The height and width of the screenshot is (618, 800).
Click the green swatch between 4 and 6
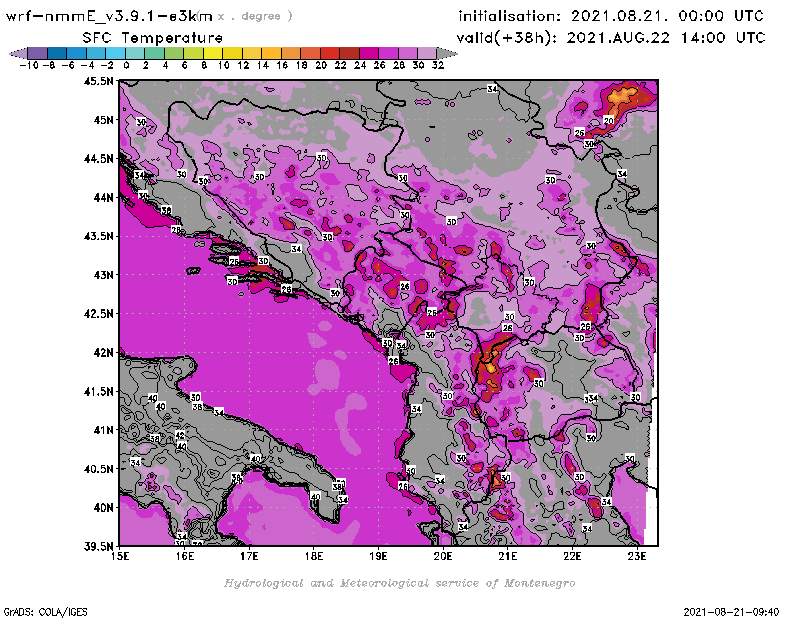tap(175, 53)
